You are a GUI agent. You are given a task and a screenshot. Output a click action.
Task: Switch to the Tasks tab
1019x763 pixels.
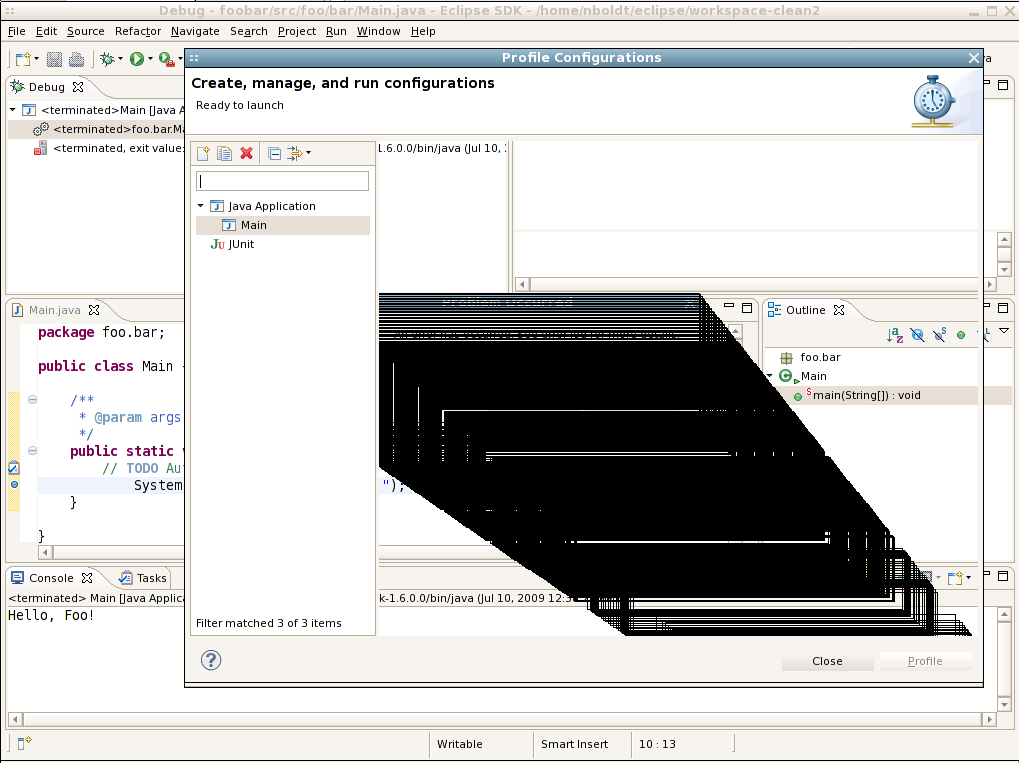click(143, 578)
